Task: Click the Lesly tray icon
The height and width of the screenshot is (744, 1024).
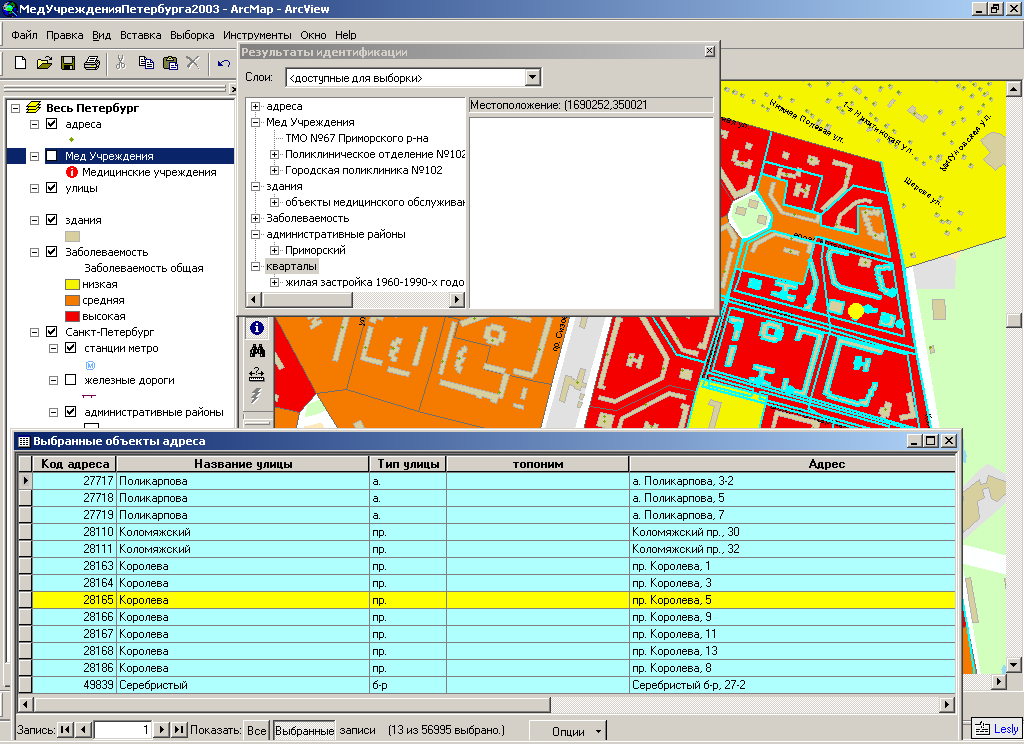Action: click(997, 729)
